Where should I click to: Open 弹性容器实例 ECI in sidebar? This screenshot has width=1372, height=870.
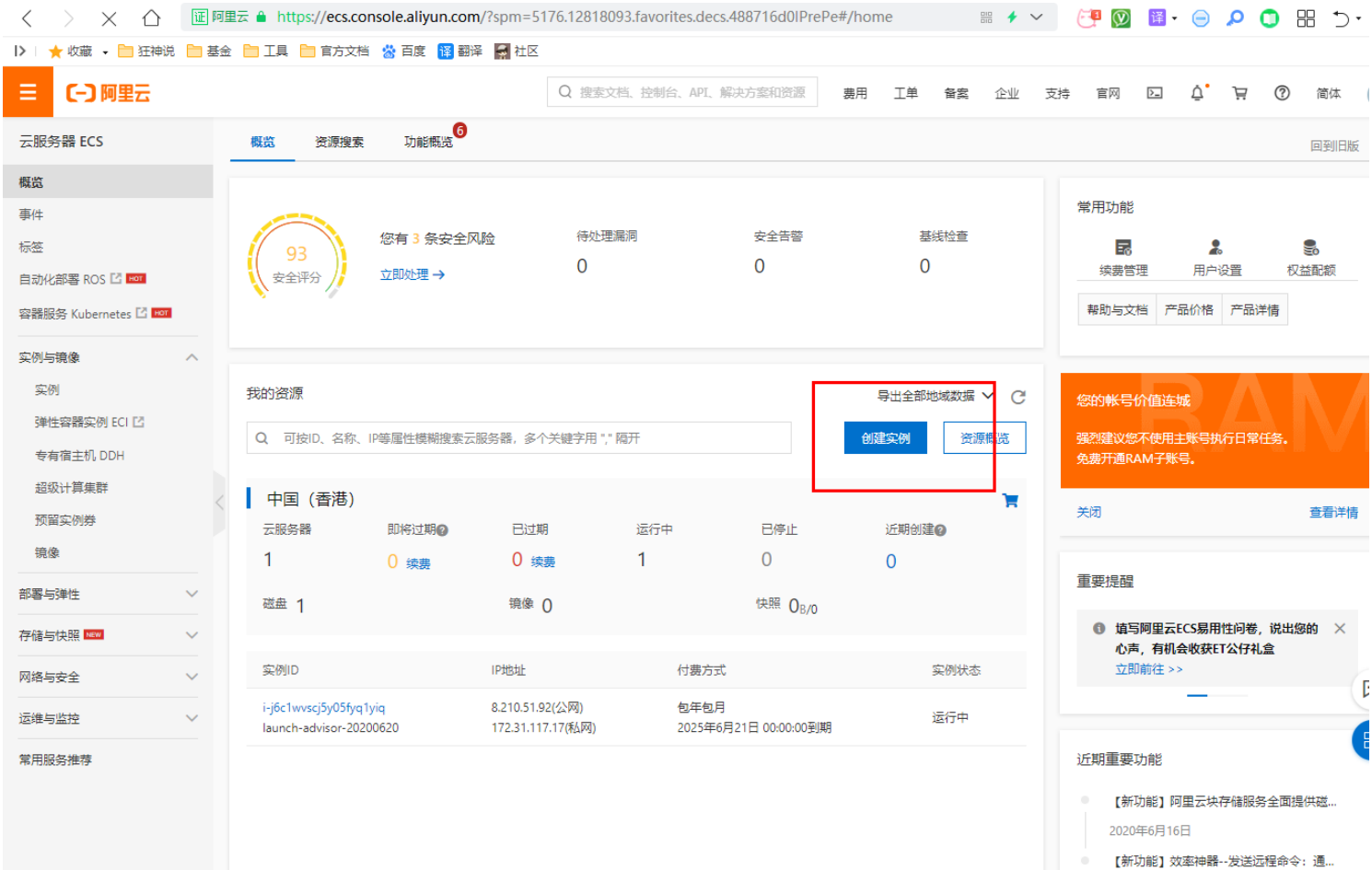pos(89,423)
